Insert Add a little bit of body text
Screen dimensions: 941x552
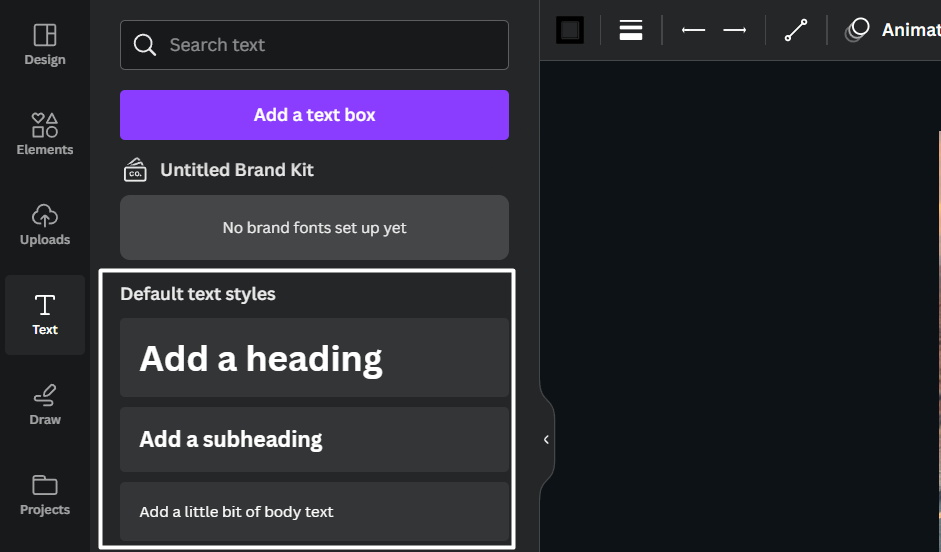click(x=314, y=512)
